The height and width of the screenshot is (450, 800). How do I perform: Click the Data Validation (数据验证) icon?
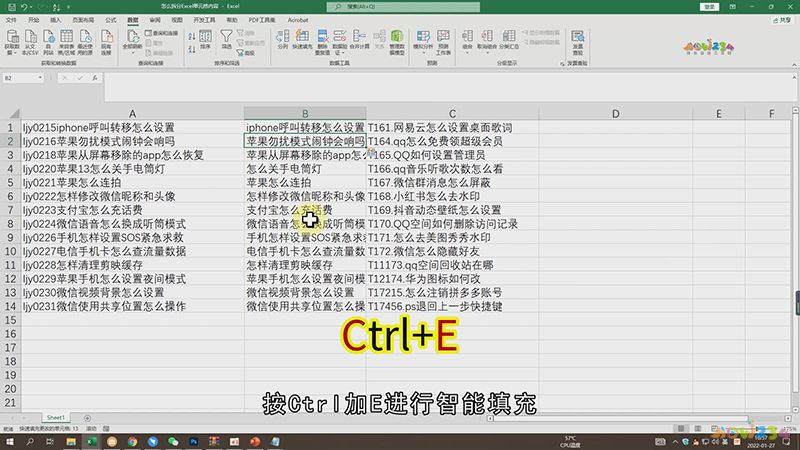[x=340, y=37]
